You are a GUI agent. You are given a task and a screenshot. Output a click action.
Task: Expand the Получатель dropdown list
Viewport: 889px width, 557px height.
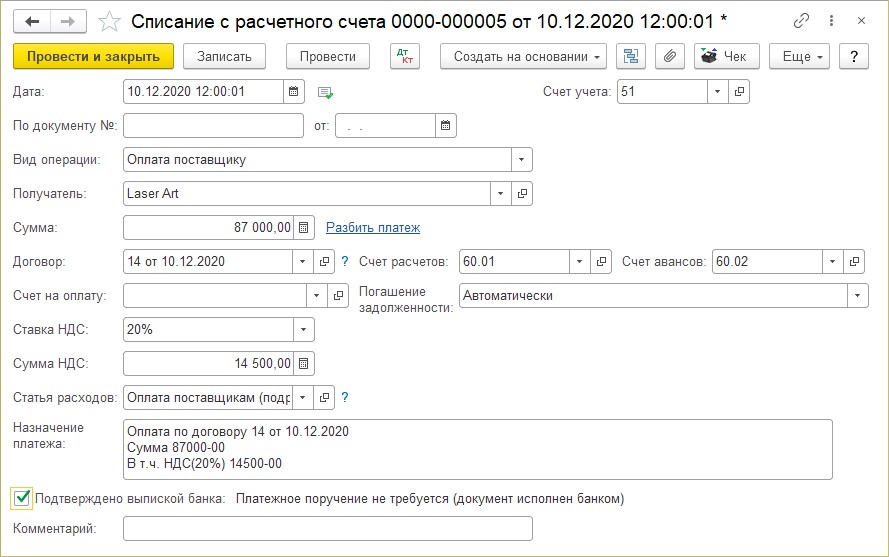(x=500, y=193)
